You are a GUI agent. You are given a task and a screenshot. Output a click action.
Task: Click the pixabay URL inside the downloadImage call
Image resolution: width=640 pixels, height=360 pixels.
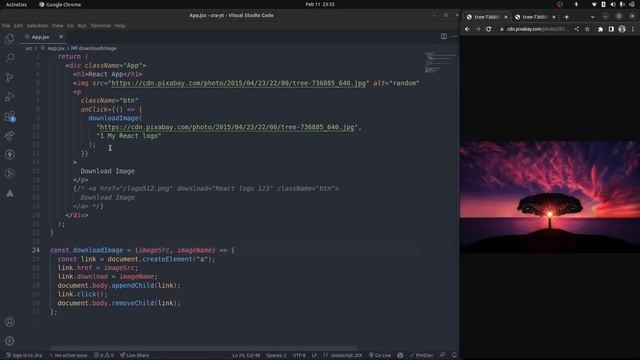[x=227, y=127]
